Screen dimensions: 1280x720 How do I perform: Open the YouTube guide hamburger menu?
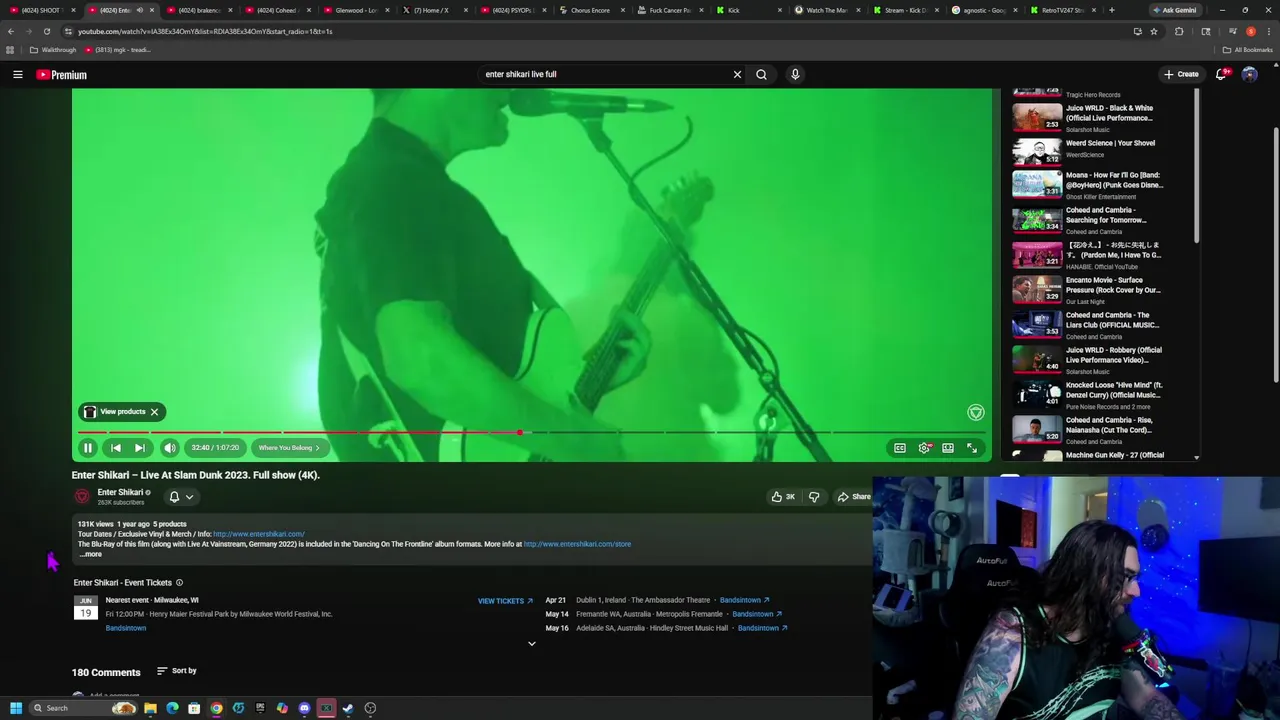[17, 74]
